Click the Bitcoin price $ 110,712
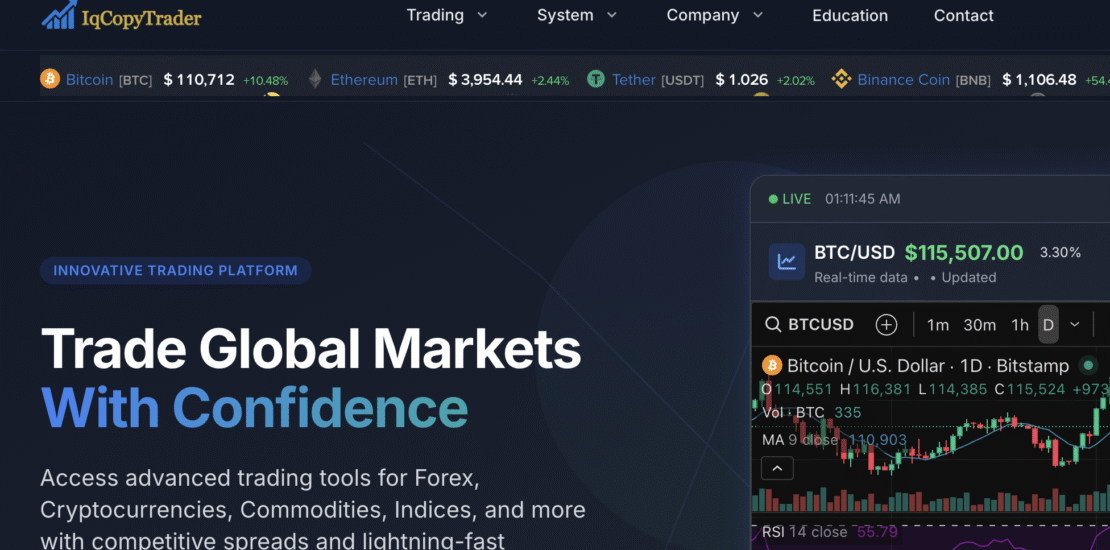Screen dimensions: 1110x550 (199, 80)
